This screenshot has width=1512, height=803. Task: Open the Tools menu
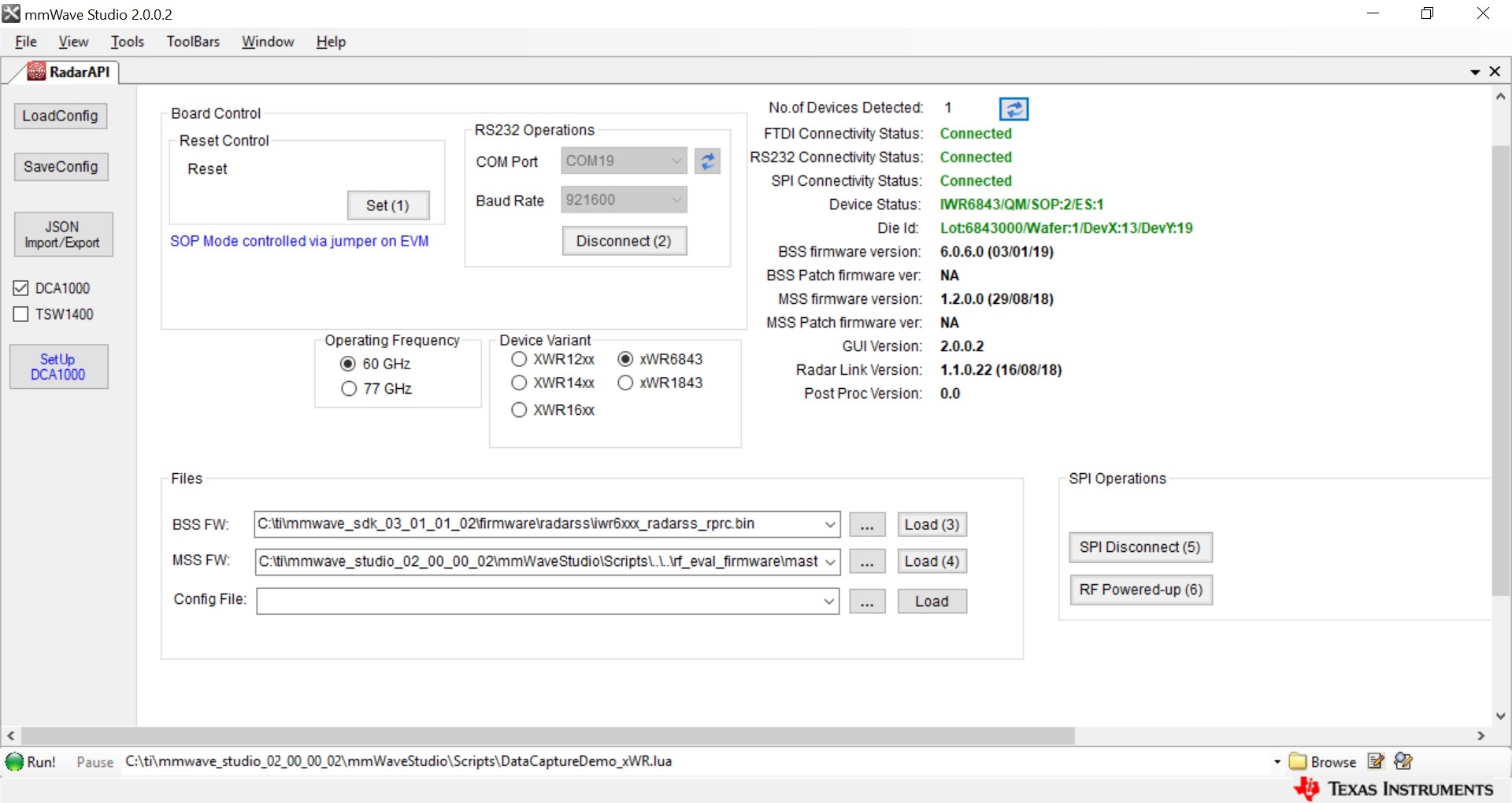coord(128,42)
